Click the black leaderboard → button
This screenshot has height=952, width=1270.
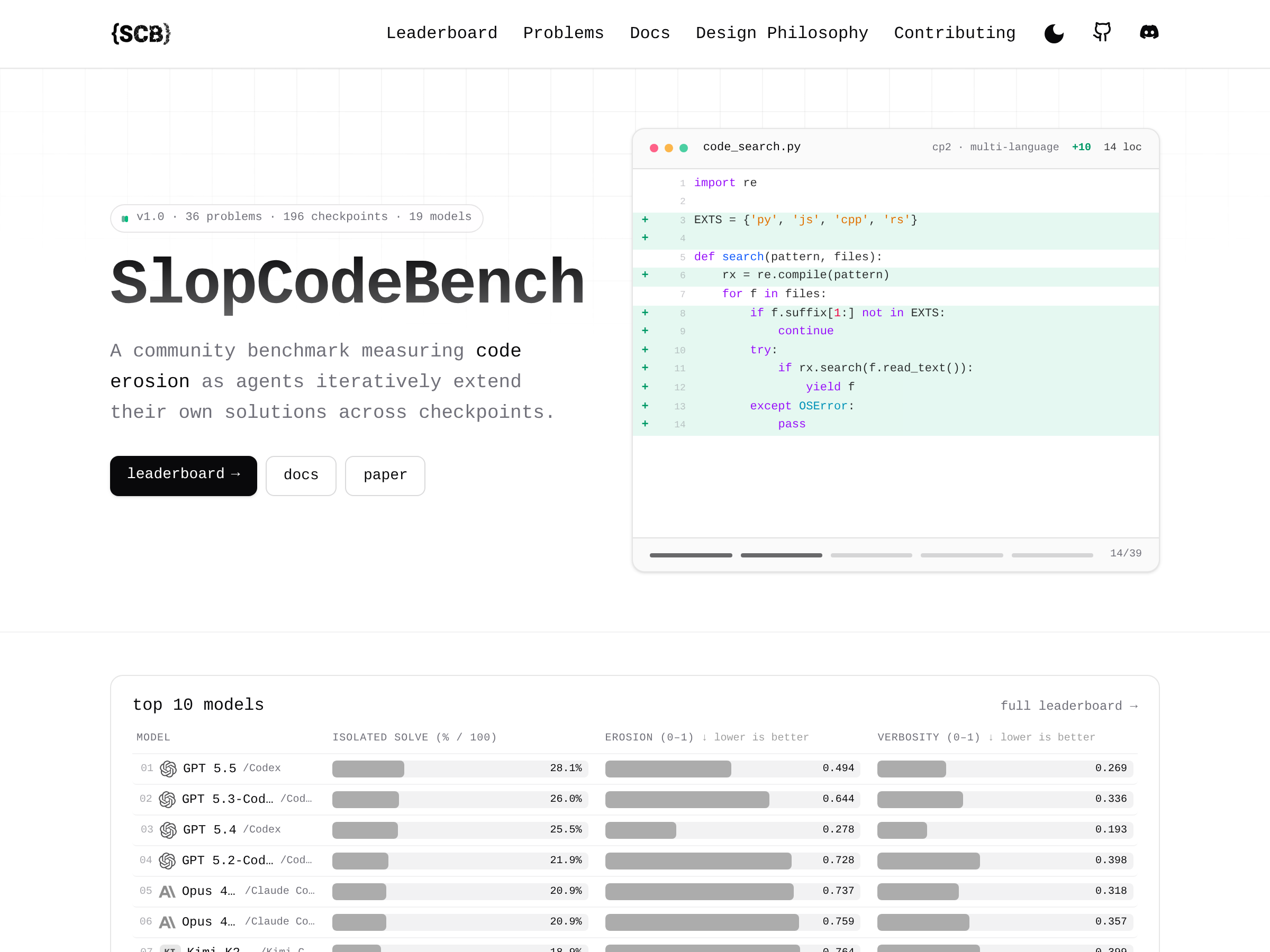[184, 475]
